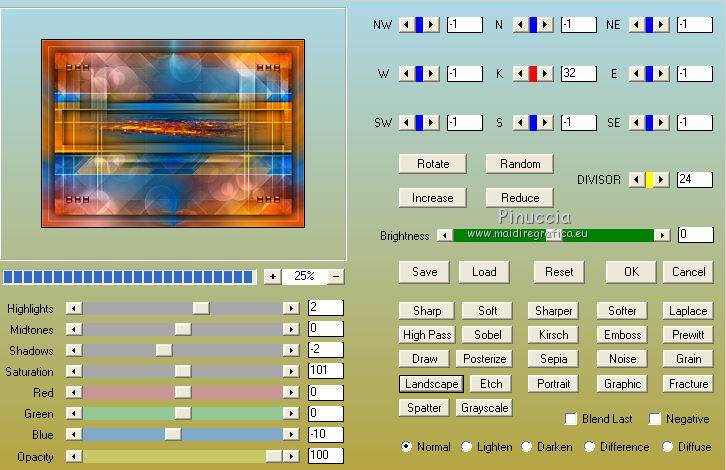The height and width of the screenshot is (470, 726).
Task: Select the Lighten blend mode
Action: pyautogui.click(x=466, y=447)
